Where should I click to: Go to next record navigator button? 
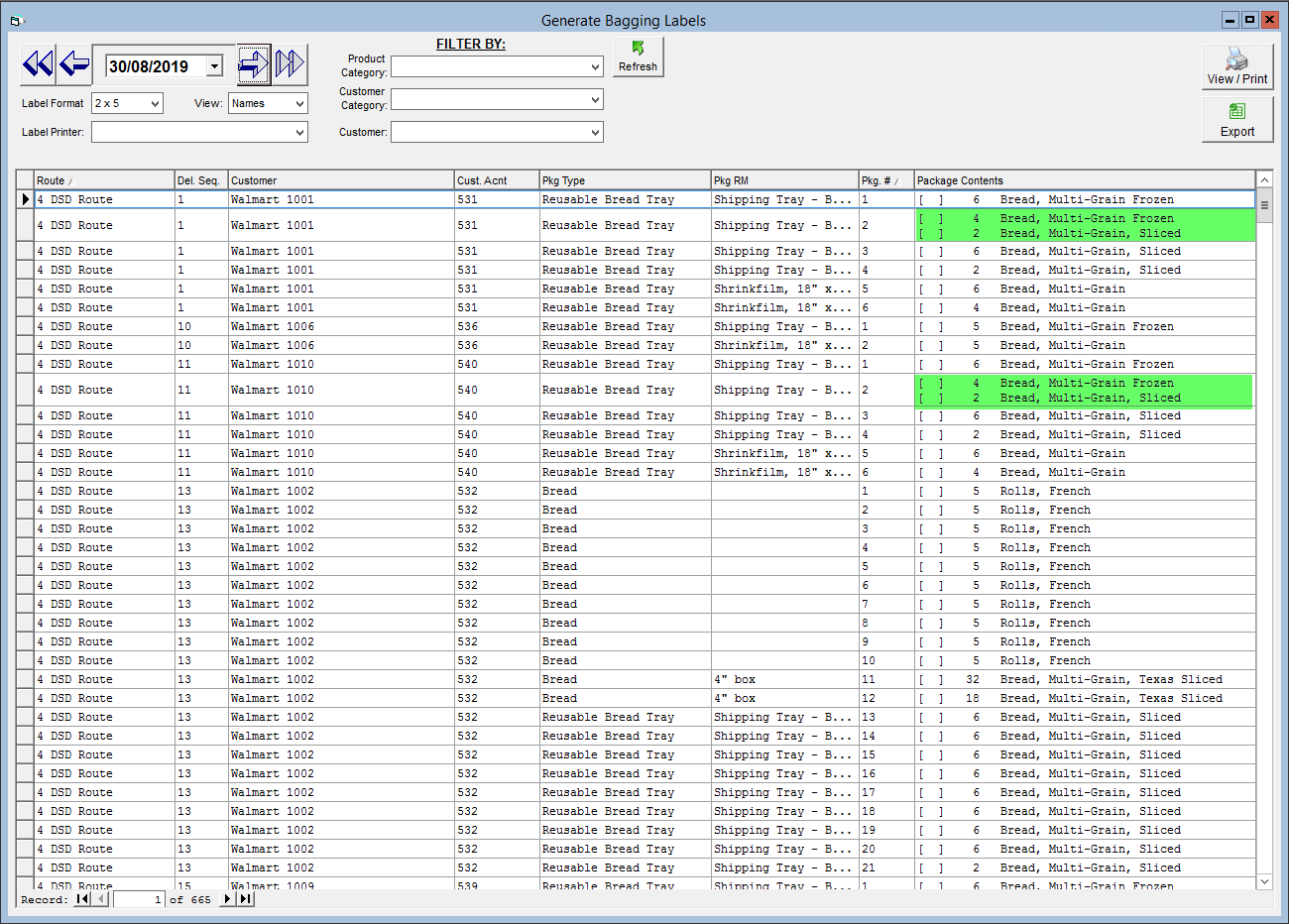click(x=228, y=899)
